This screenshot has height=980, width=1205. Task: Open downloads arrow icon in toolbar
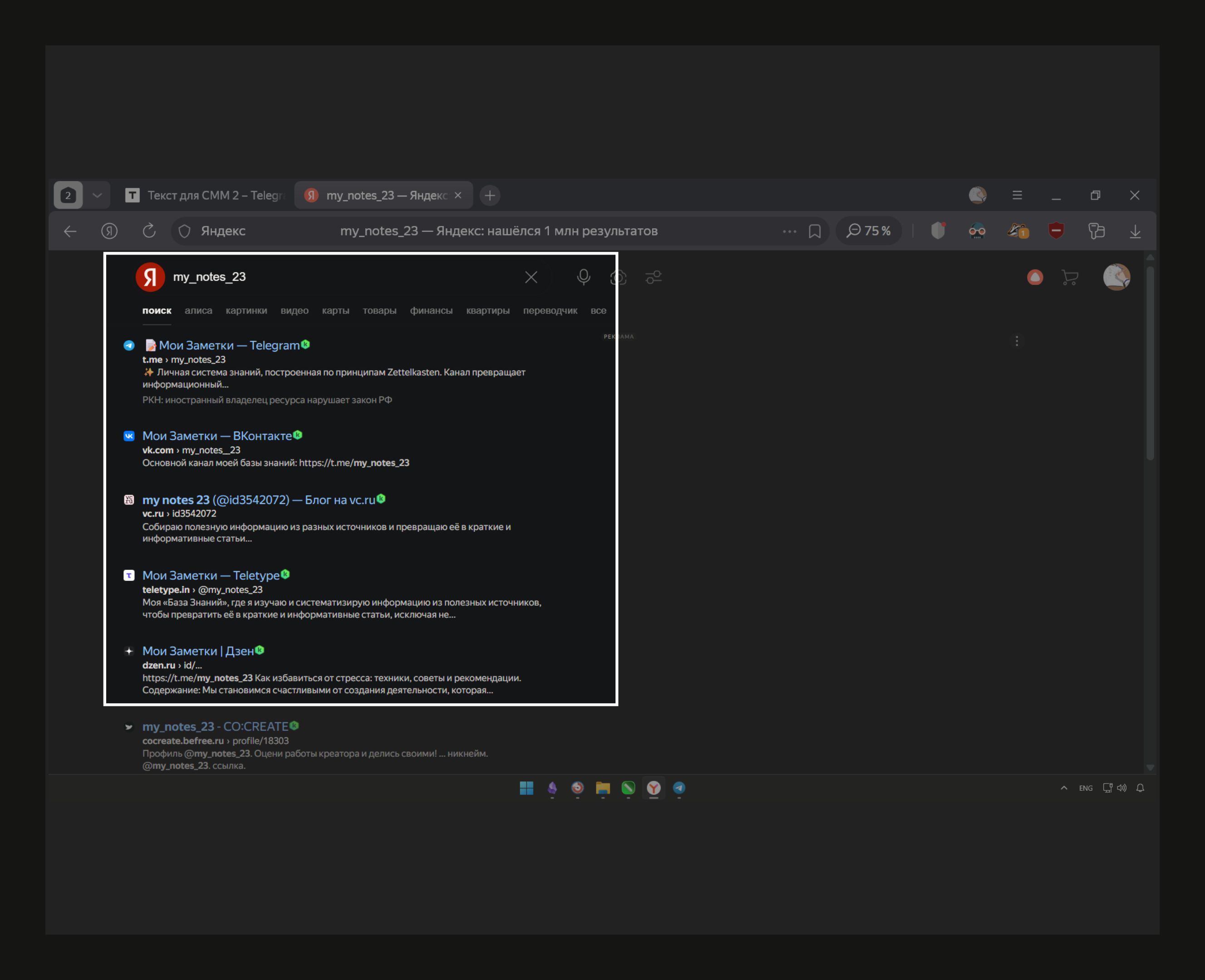[1135, 231]
